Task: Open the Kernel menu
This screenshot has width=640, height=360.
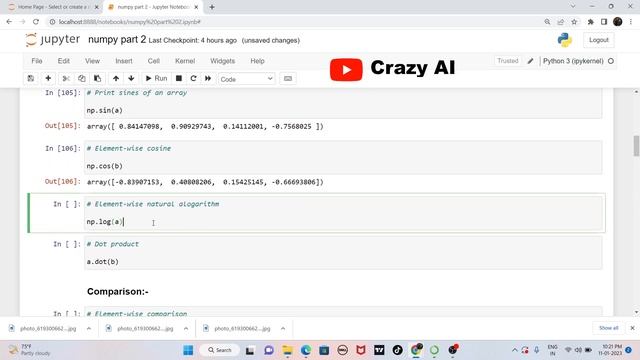Action: pos(185,61)
